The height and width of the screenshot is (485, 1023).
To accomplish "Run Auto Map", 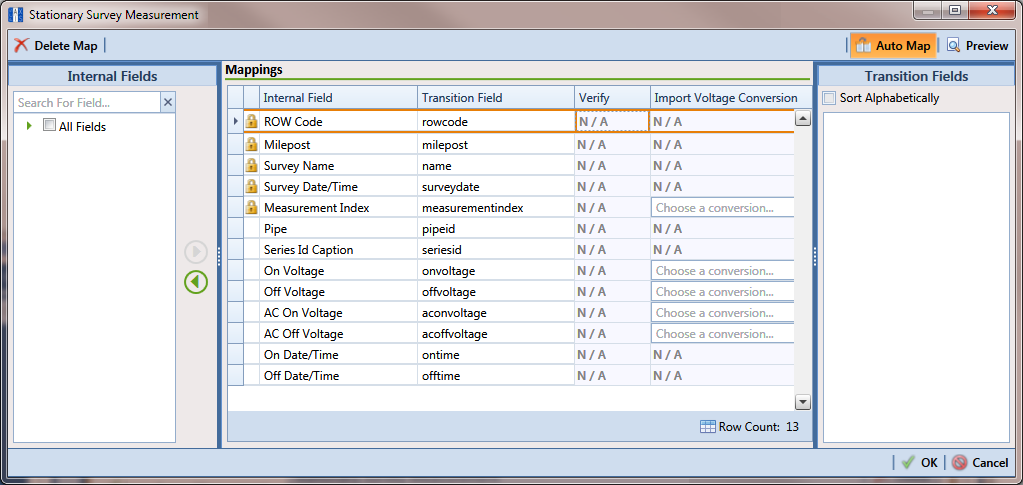I will click(x=893, y=46).
